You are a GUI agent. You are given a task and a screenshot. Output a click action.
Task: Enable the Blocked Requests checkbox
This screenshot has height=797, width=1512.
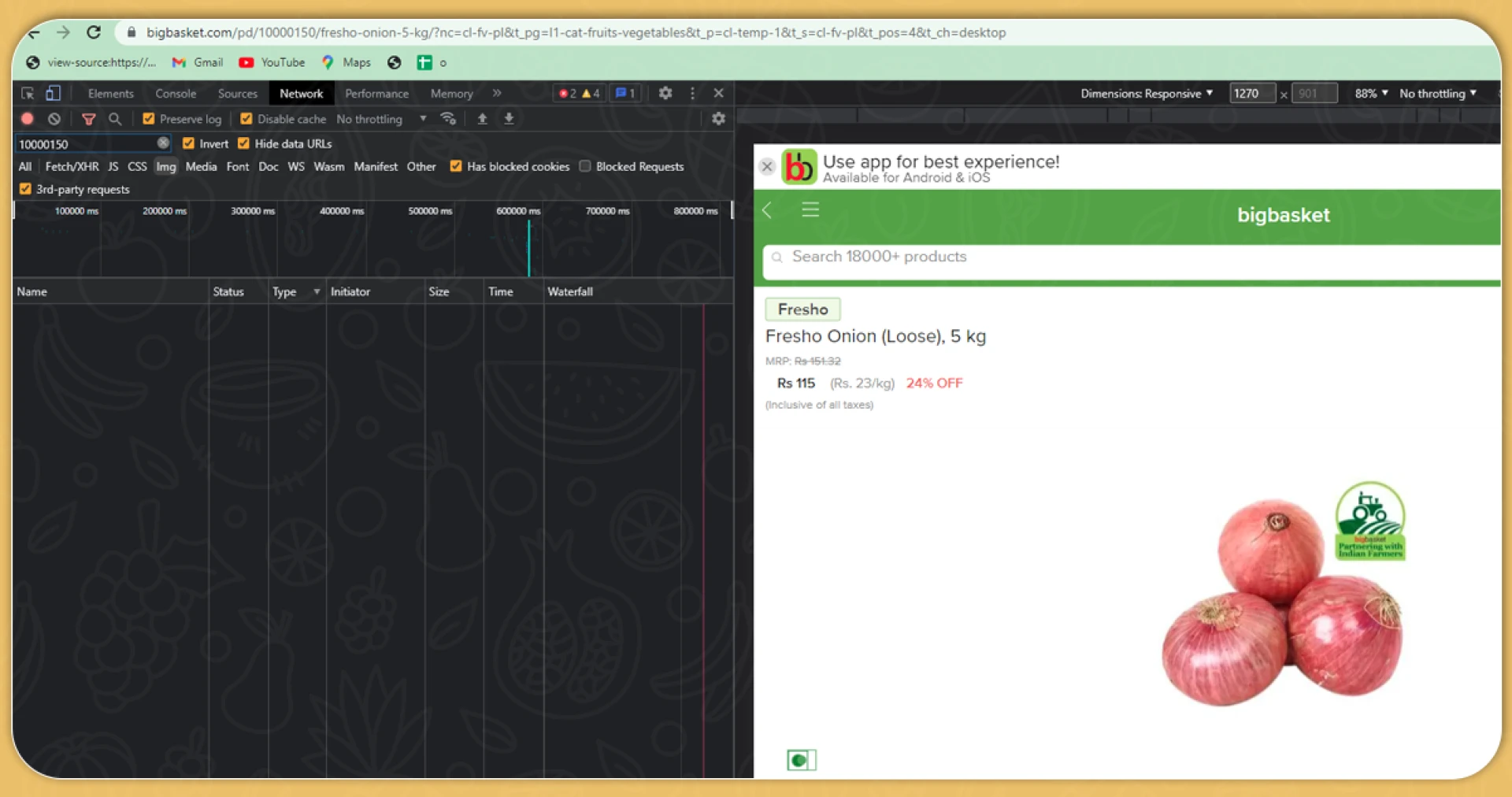[x=585, y=166]
